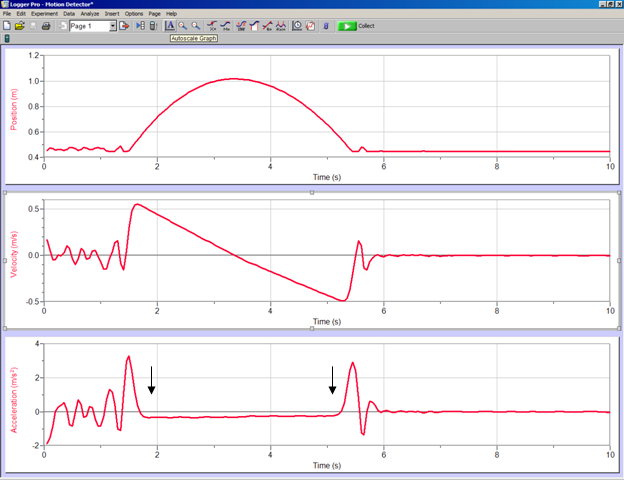Image resolution: width=624 pixels, height=480 pixels.
Task: Click the Print icon in toolbar
Action: click(46, 25)
